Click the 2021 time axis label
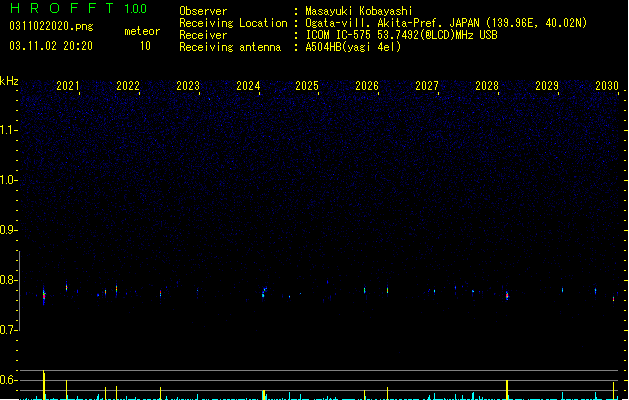 [67, 86]
